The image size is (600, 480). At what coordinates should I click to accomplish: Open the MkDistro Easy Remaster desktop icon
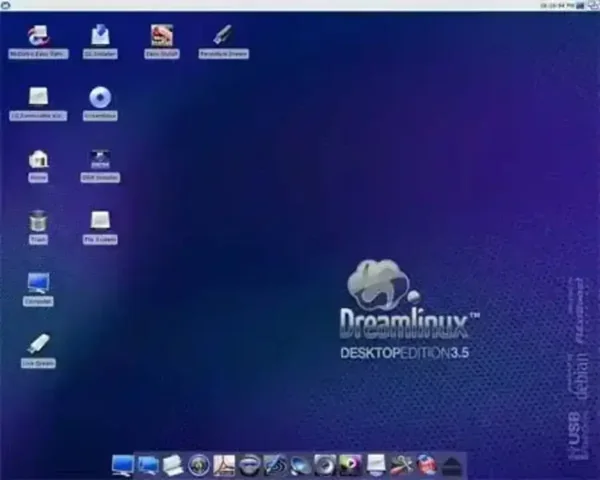(x=38, y=35)
